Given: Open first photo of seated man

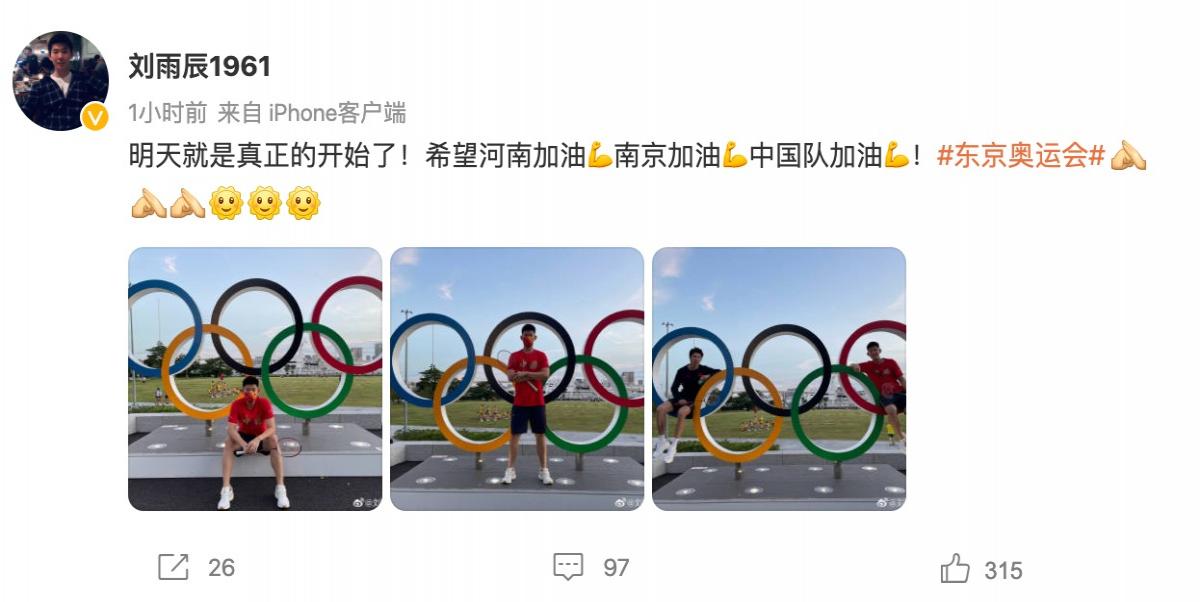Looking at the screenshot, I should (x=255, y=379).
